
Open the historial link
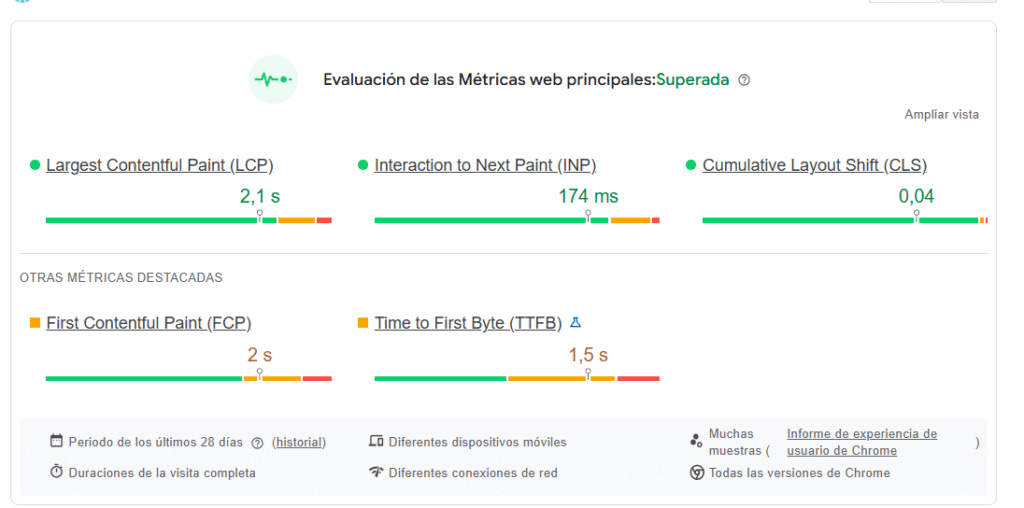(x=298, y=442)
